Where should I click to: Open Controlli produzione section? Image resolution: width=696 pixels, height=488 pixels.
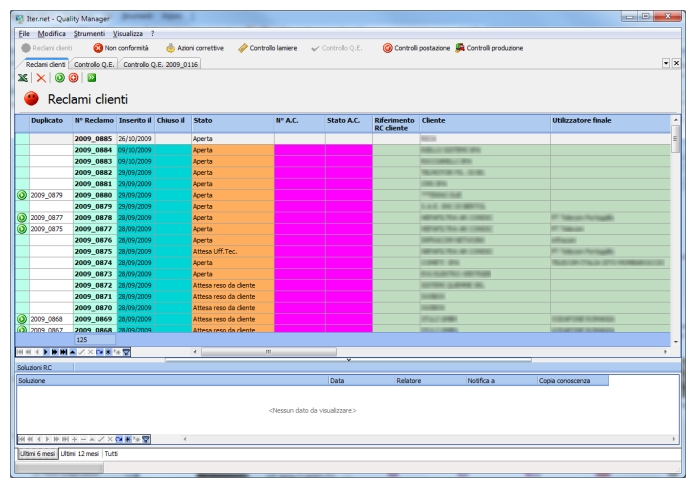(x=489, y=48)
